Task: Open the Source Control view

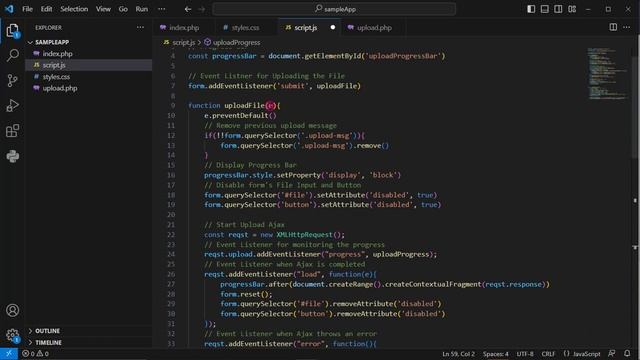Action: [12, 80]
